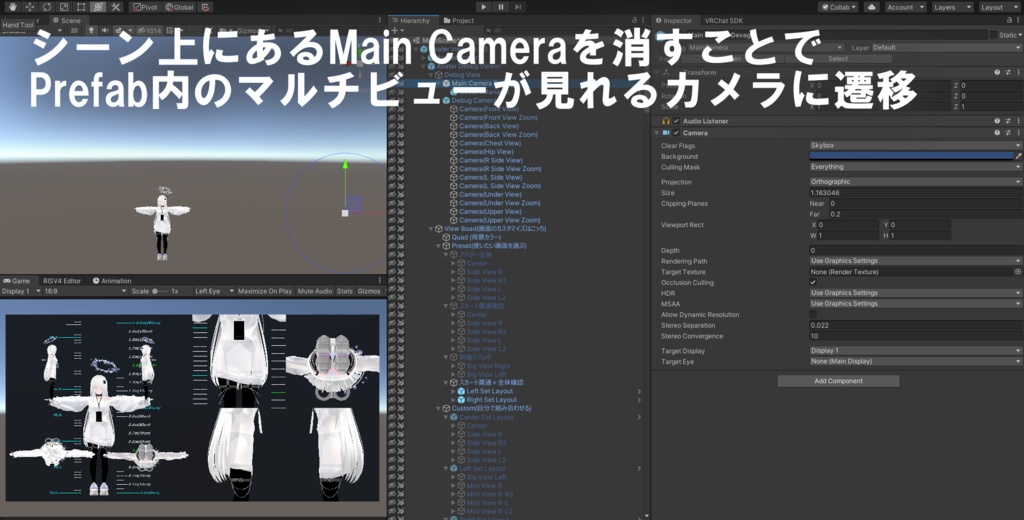1024x520 pixels.
Task: Open the Left Eye dropdown in Game view
Action: click(x=214, y=291)
